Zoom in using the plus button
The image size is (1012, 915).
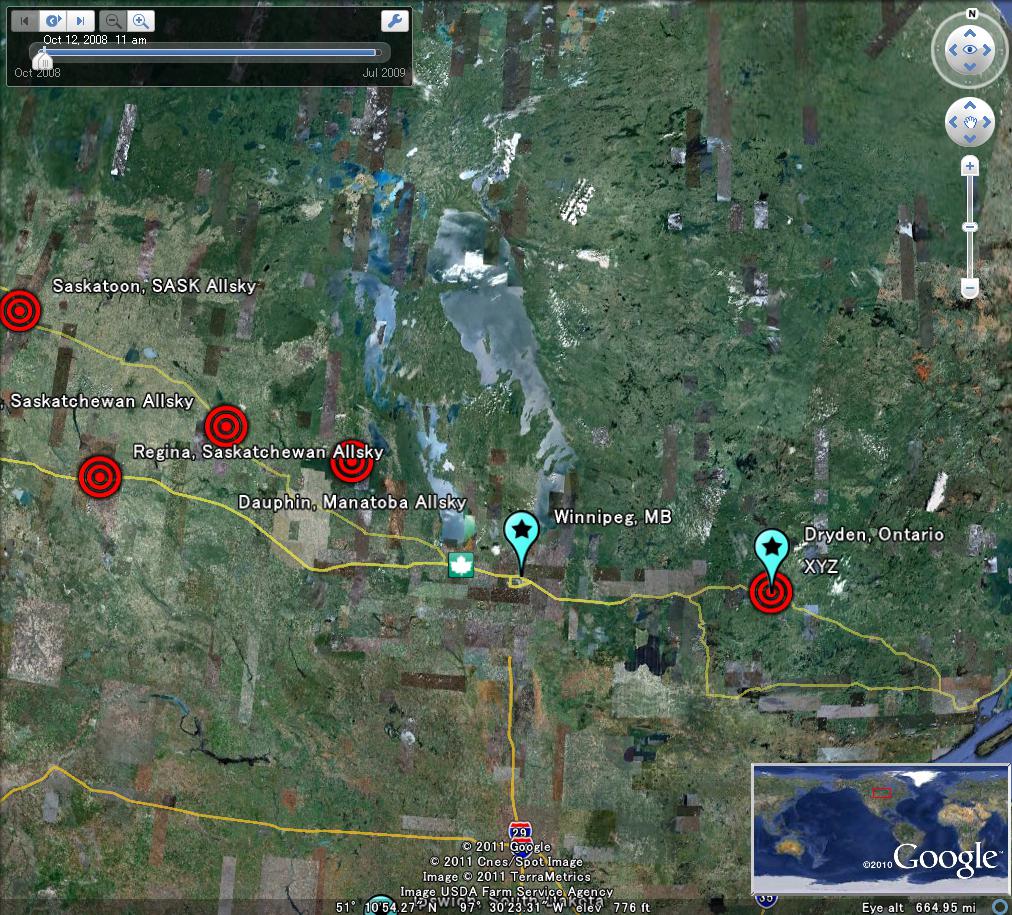click(968, 166)
